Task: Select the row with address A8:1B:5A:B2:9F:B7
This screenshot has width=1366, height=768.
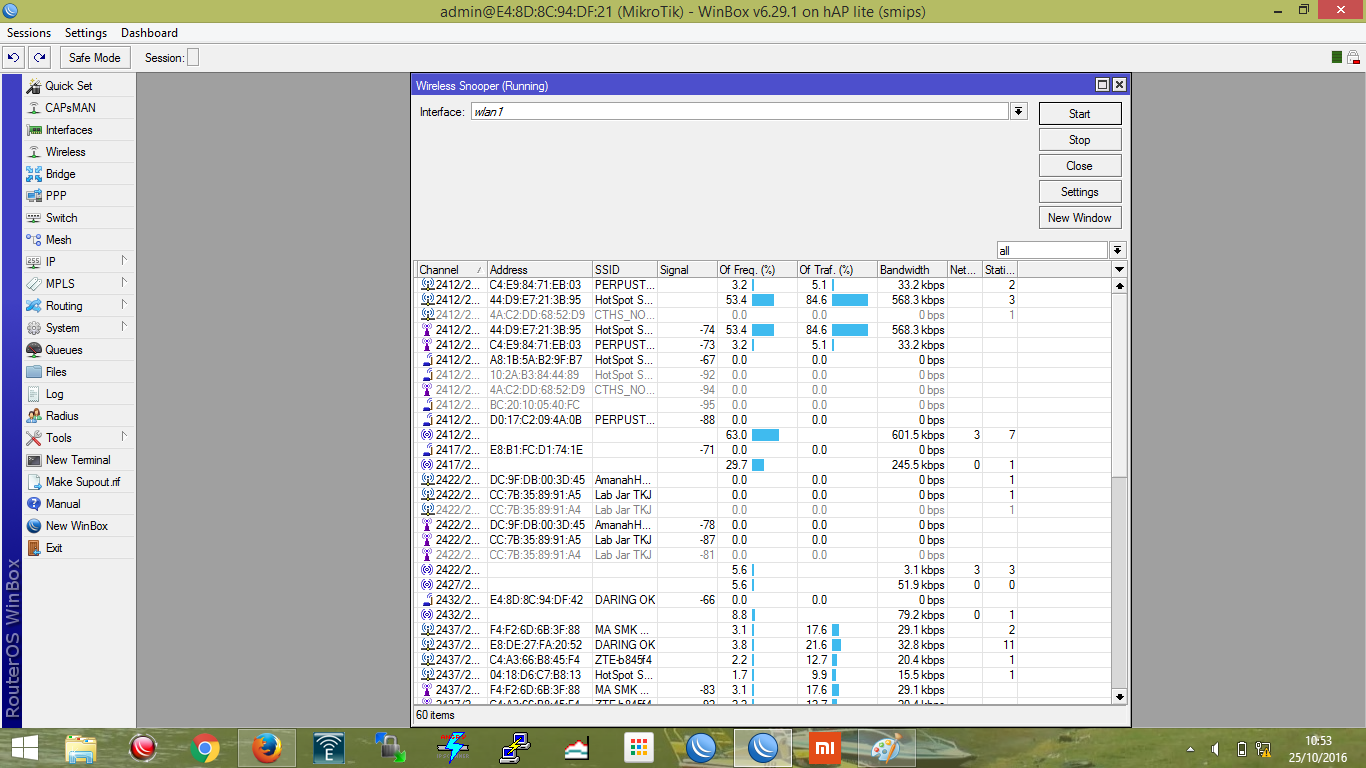Action: 763,360
